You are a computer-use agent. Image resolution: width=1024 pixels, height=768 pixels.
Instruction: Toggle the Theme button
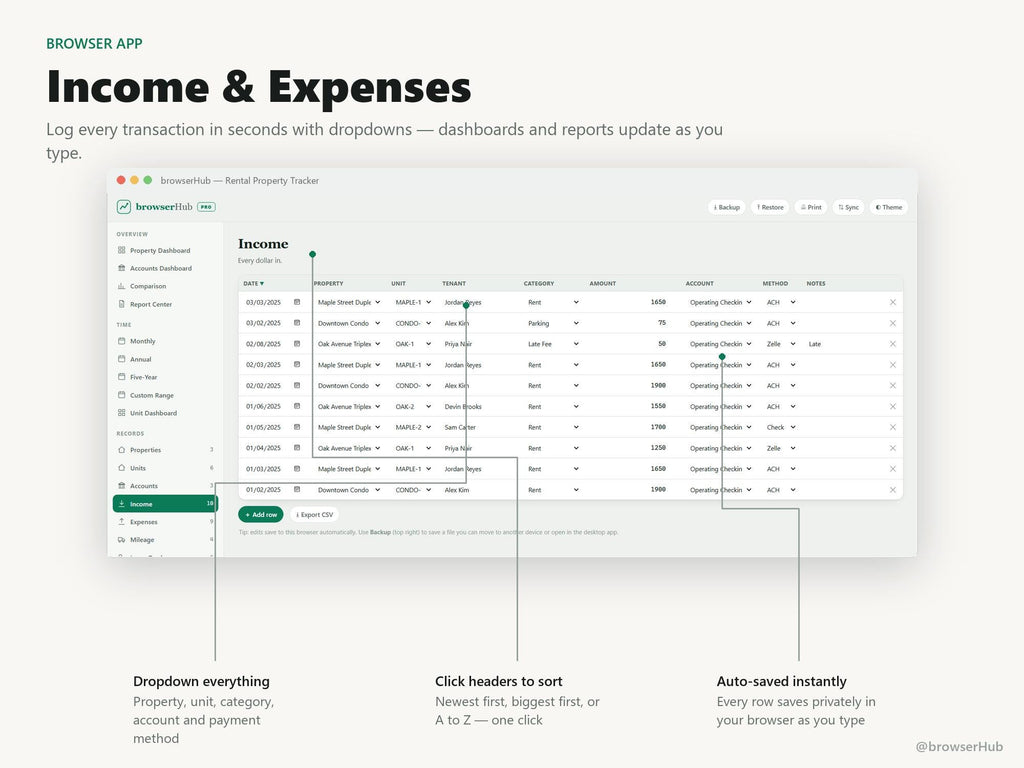coord(889,207)
